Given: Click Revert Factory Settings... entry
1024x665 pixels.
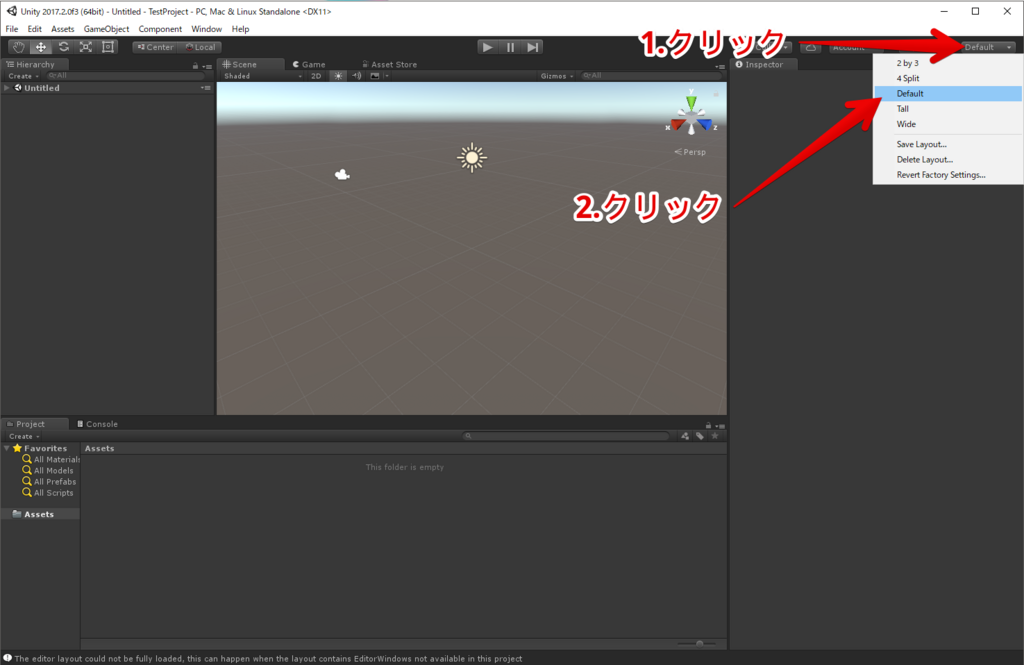Looking at the screenshot, I should pyautogui.click(x=948, y=175).
